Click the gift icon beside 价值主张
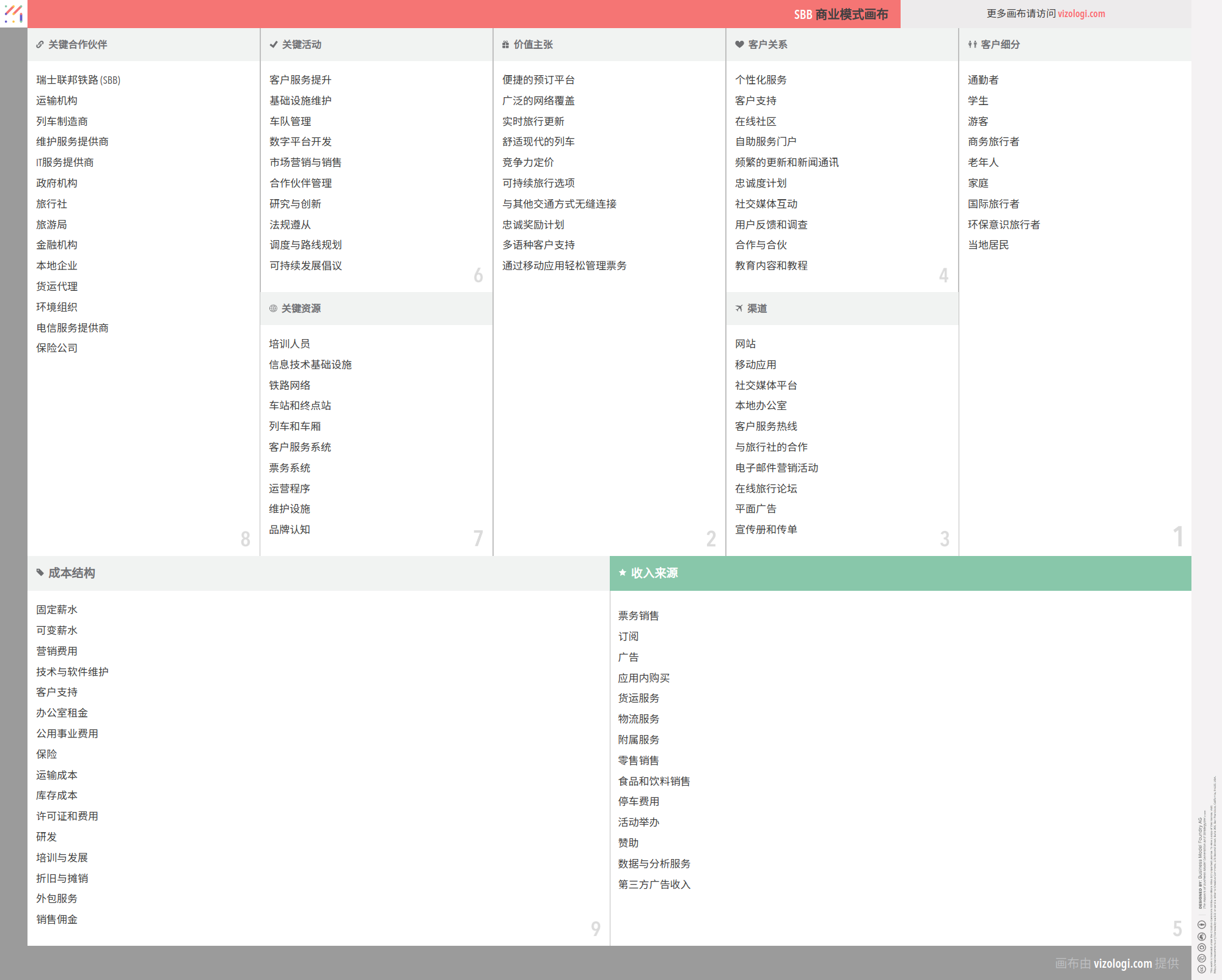The height and width of the screenshot is (980, 1222). 505,45
